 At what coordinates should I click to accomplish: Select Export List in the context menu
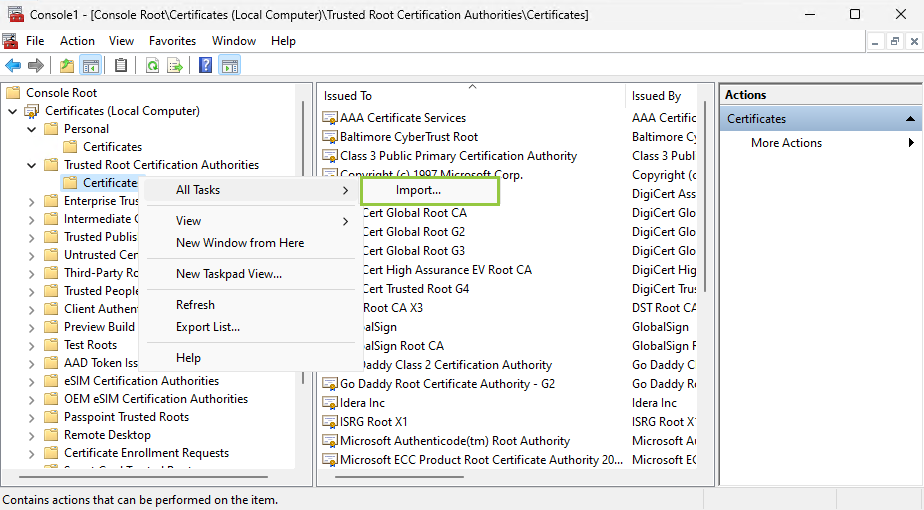coord(208,327)
